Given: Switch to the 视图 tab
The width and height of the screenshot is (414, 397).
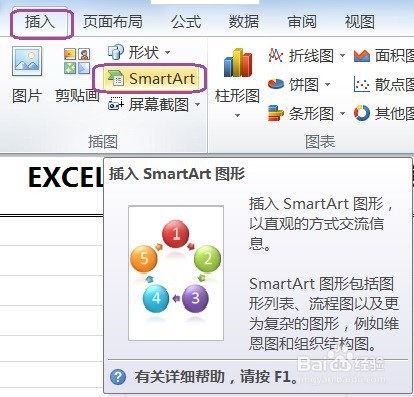Looking at the screenshot, I should pos(360,22).
